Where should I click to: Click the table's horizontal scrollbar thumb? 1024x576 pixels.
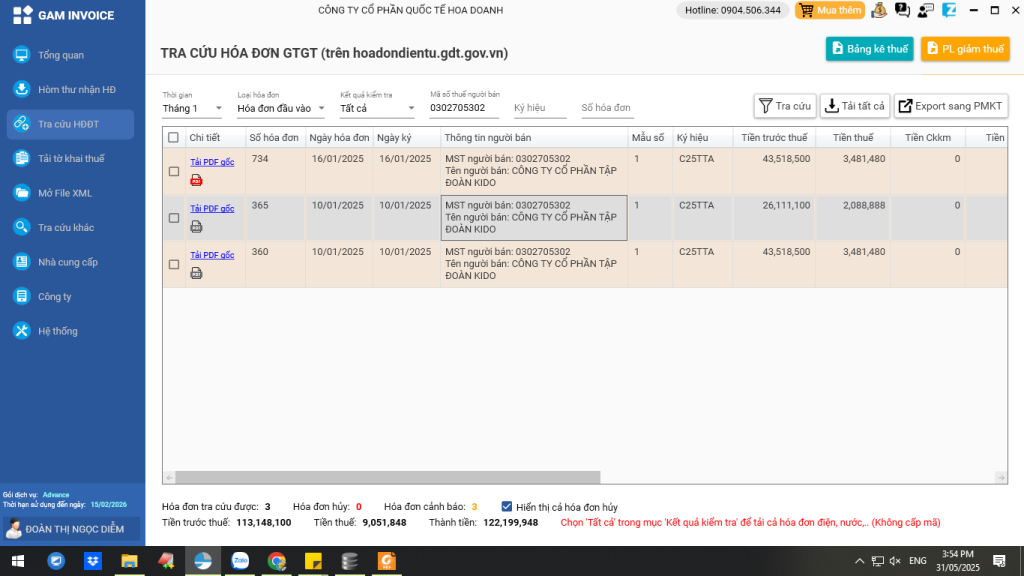pos(388,477)
